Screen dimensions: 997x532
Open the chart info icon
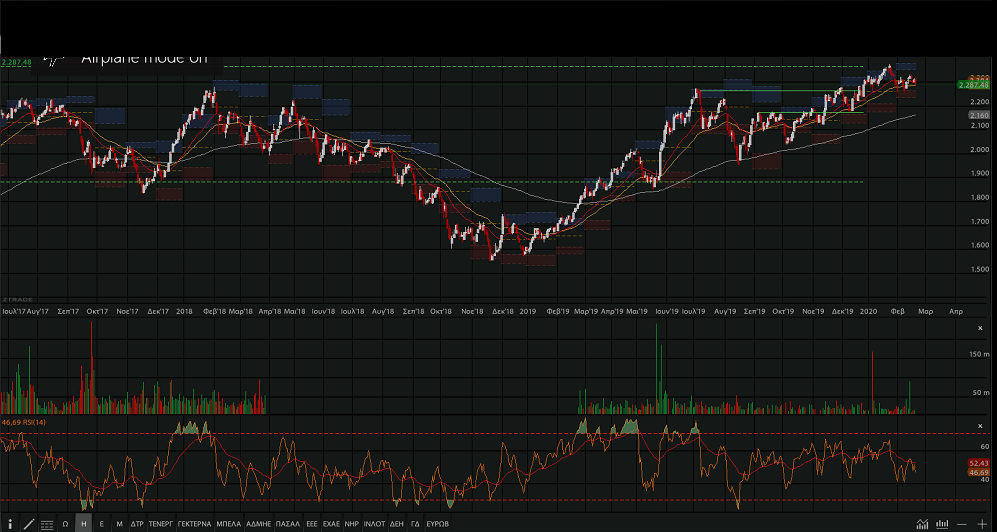tap(10, 524)
